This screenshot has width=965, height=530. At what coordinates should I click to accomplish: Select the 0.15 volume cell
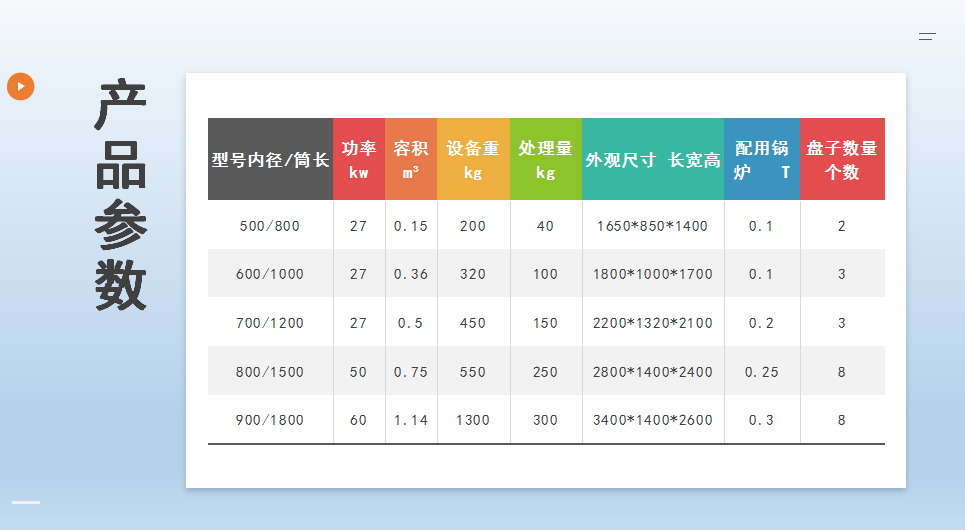(411, 226)
